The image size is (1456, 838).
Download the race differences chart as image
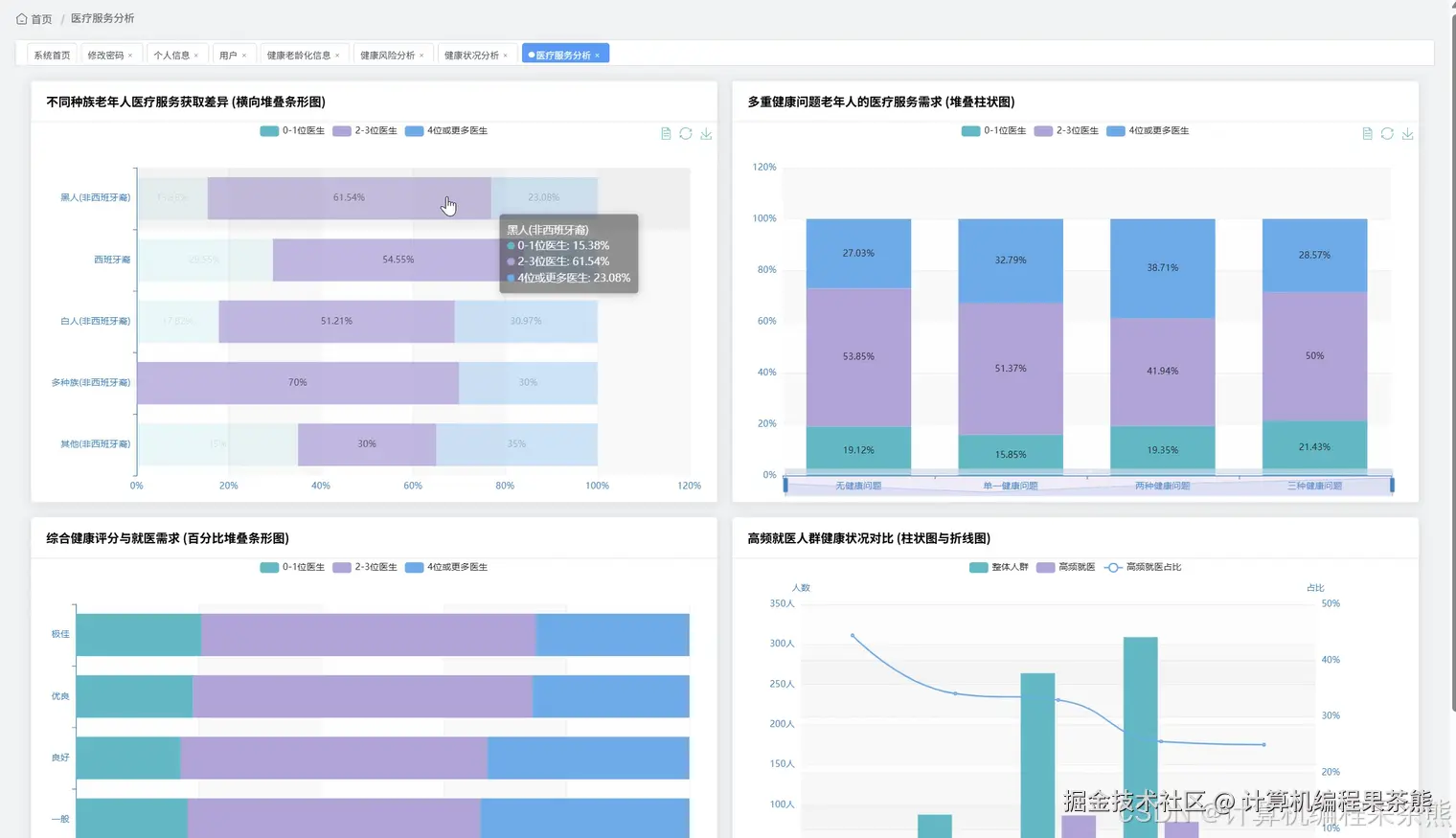[706, 134]
